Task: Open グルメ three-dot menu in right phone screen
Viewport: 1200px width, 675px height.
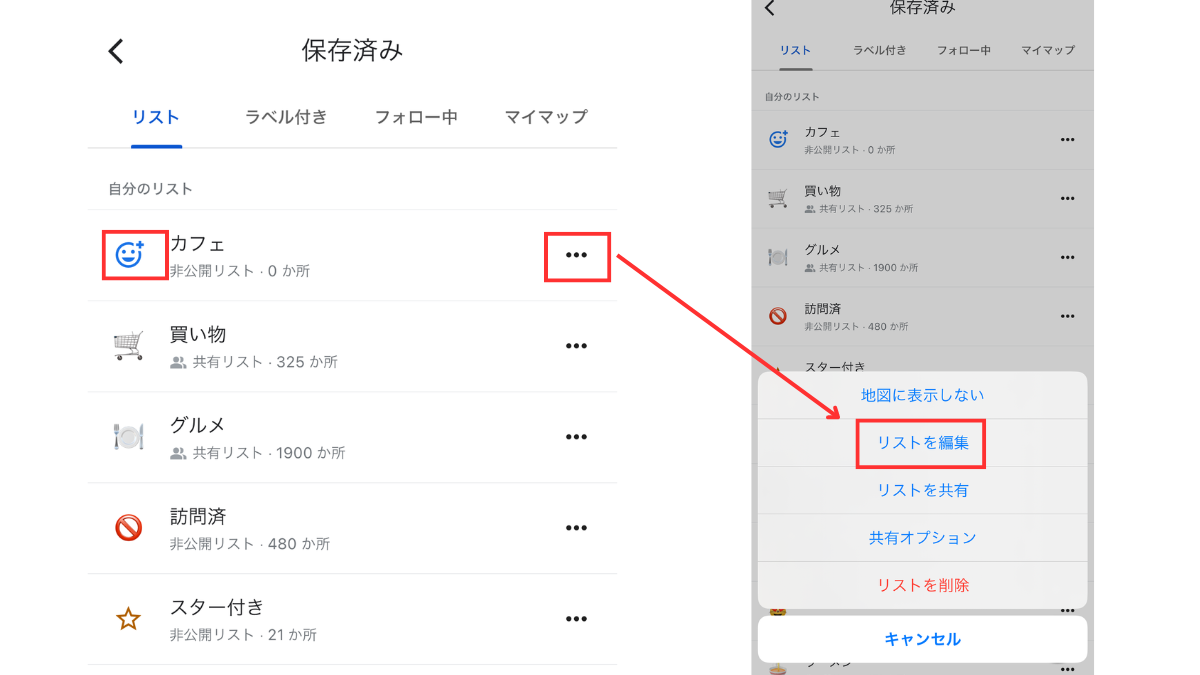Action: [x=1068, y=258]
